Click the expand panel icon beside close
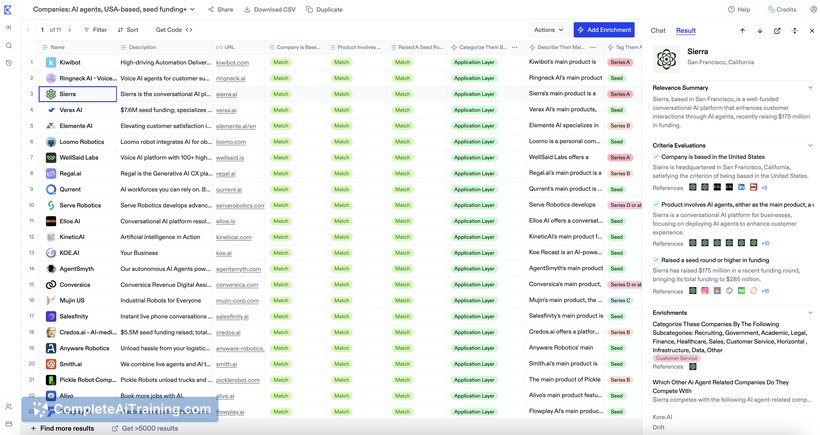This screenshot has height=435, width=820. pyautogui.click(x=794, y=31)
